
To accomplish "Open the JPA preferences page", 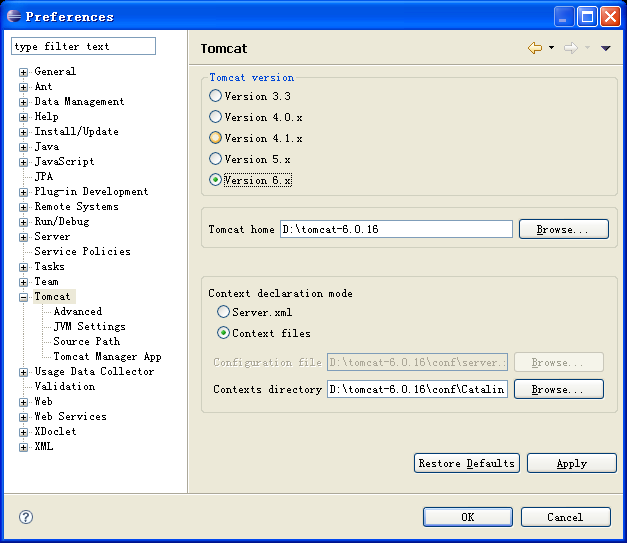I will (x=44, y=176).
